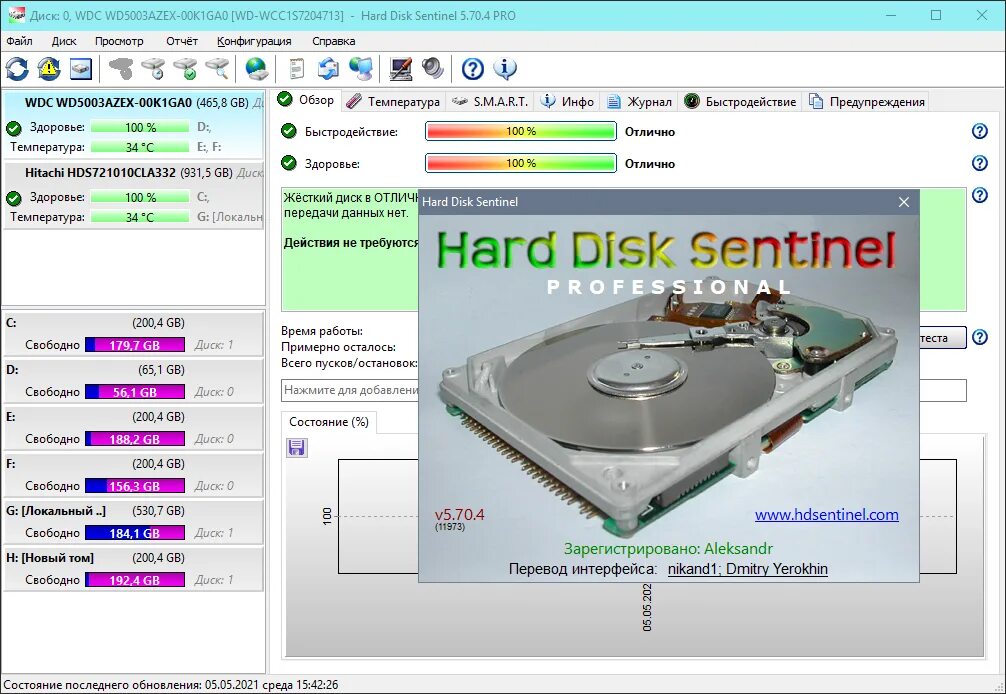The width and height of the screenshot is (1006, 694).
Task: Click help icon next to Быстродействие bar
Action: coord(980,131)
